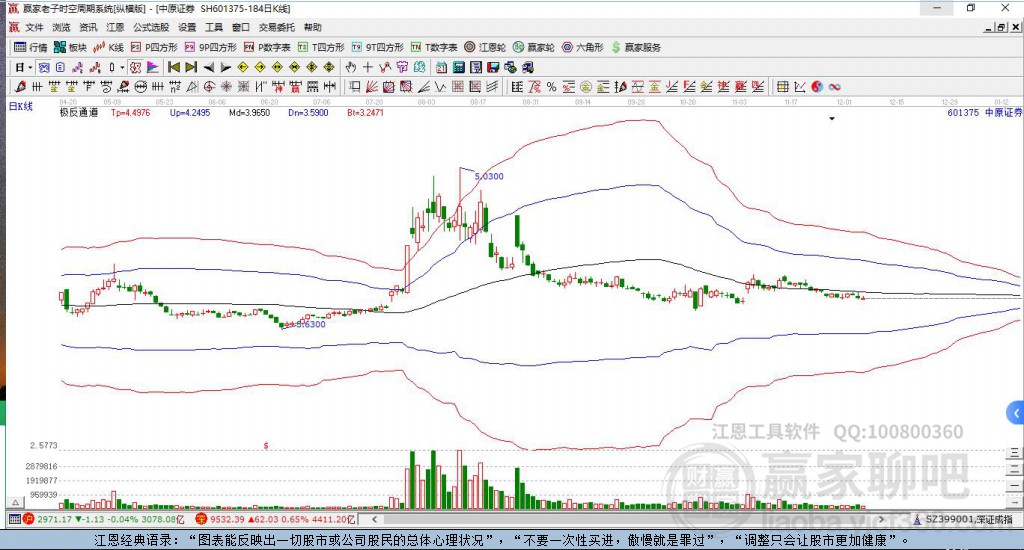Click the blue infinity symbol icon

tap(834, 87)
